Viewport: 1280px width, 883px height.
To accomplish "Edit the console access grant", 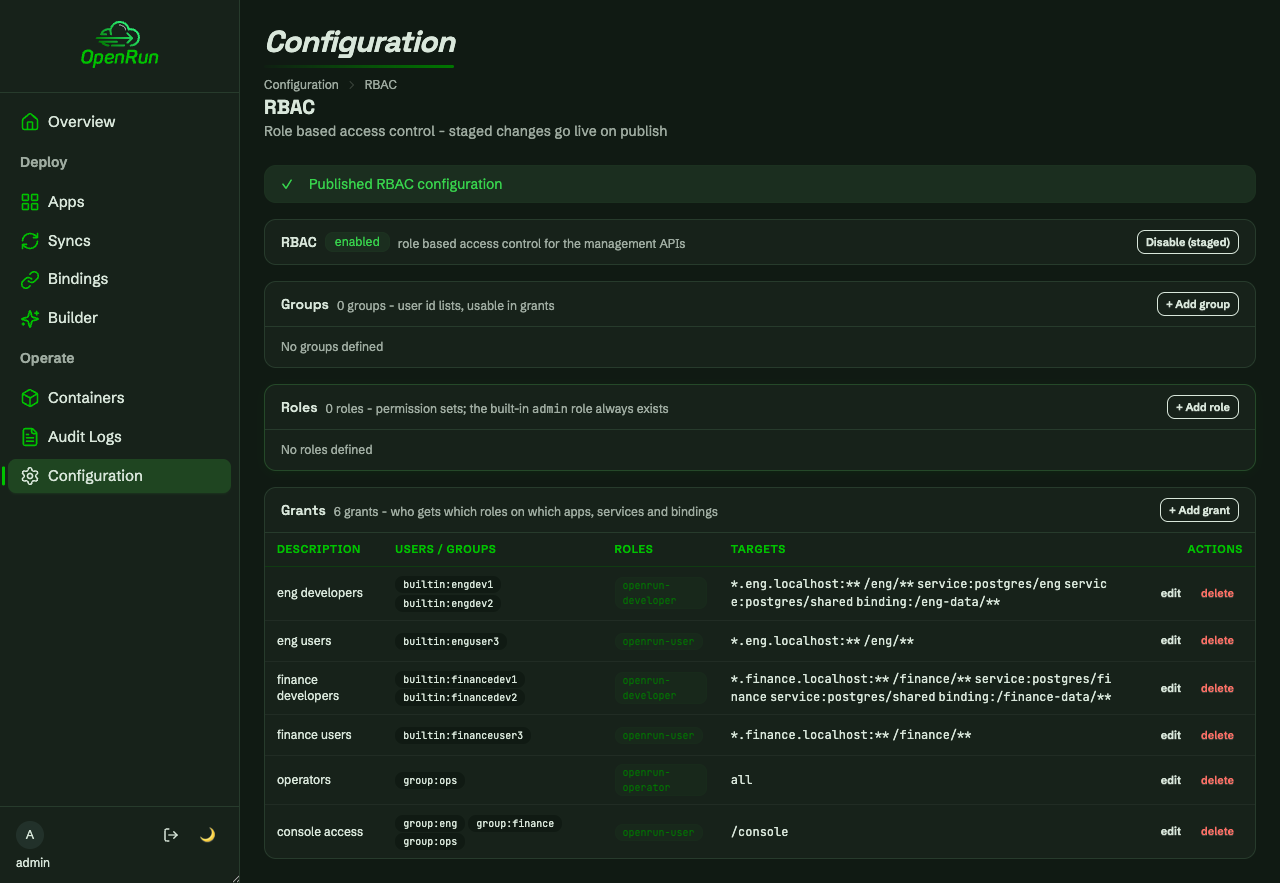I will pyautogui.click(x=1171, y=831).
